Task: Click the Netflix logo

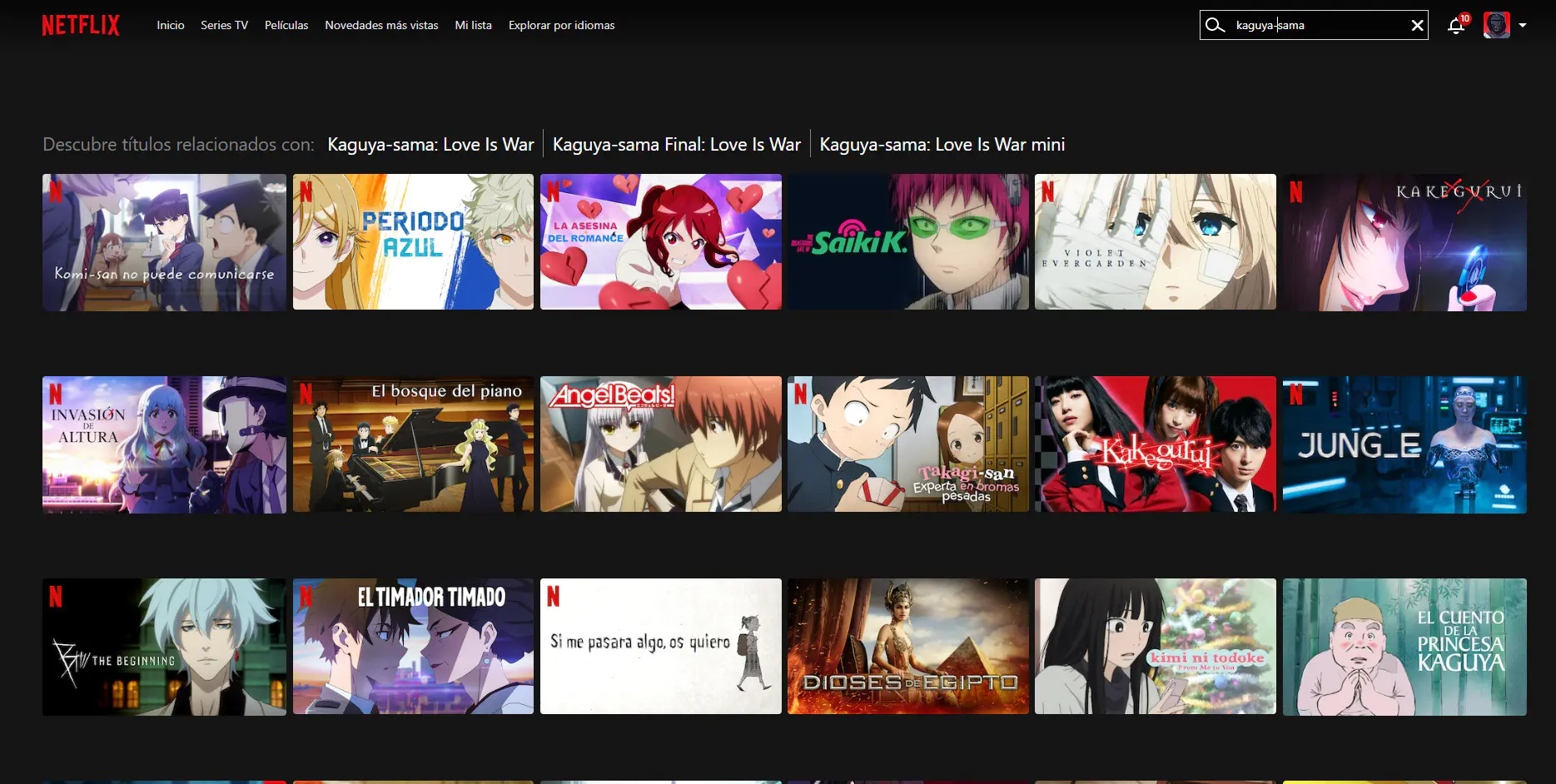Action: point(81,25)
